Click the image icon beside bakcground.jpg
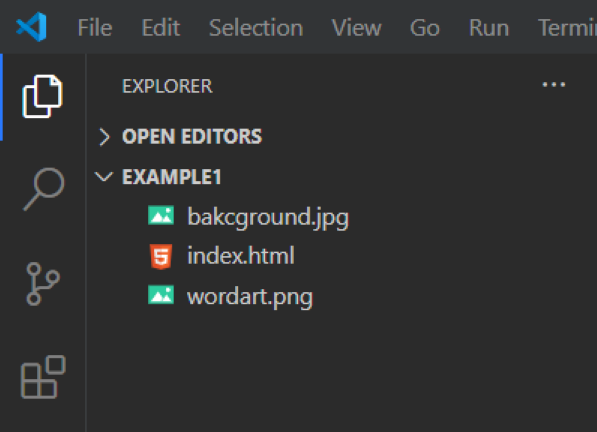The height and width of the screenshot is (432, 597). pyautogui.click(x=161, y=215)
